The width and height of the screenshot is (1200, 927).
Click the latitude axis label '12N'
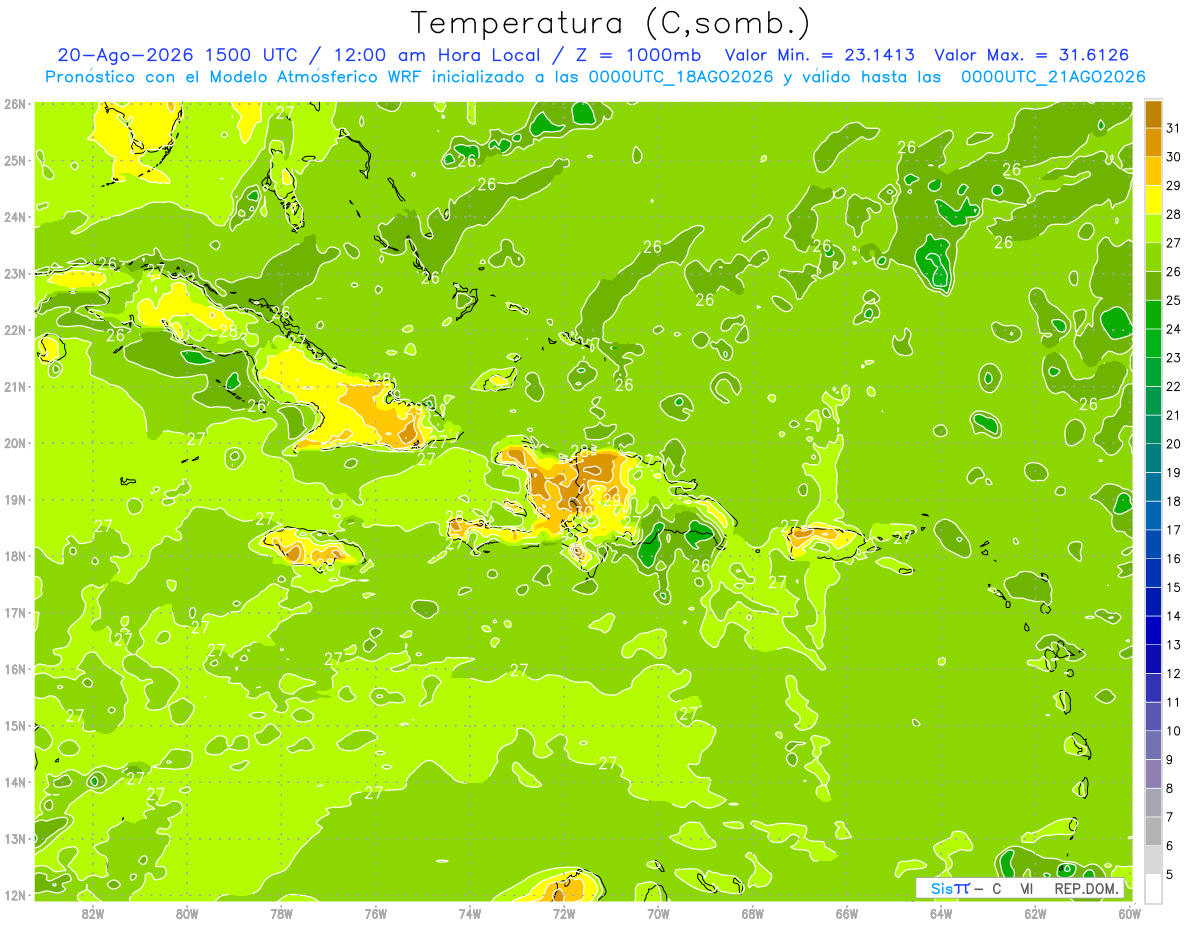[16, 895]
